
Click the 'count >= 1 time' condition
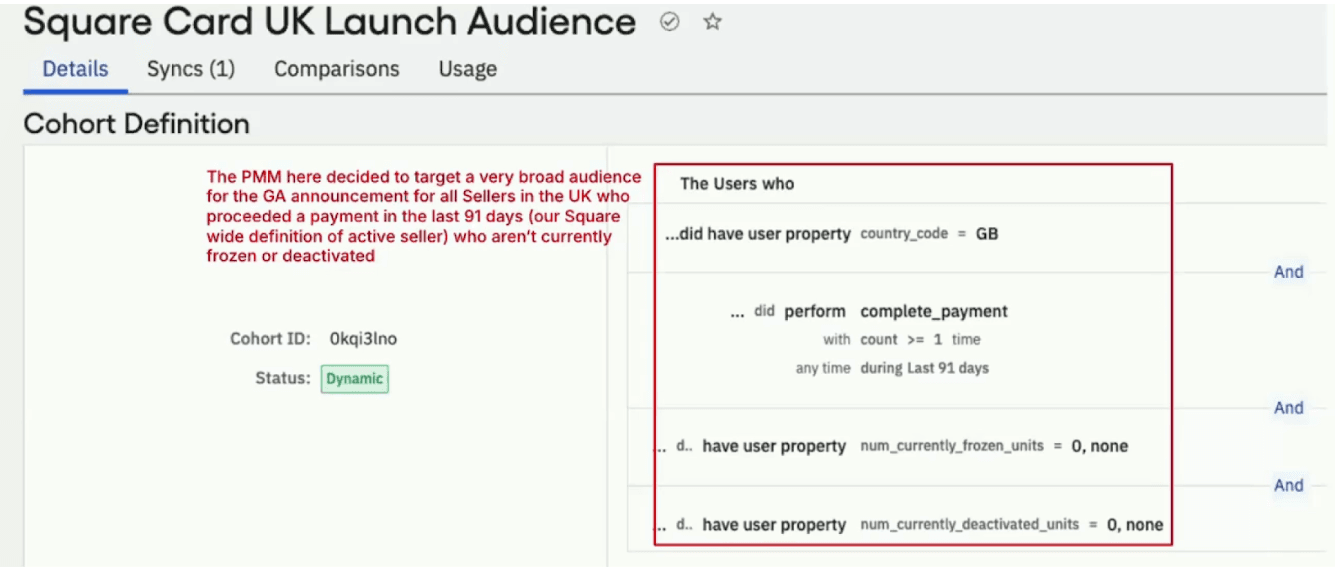tap(920, 340)
